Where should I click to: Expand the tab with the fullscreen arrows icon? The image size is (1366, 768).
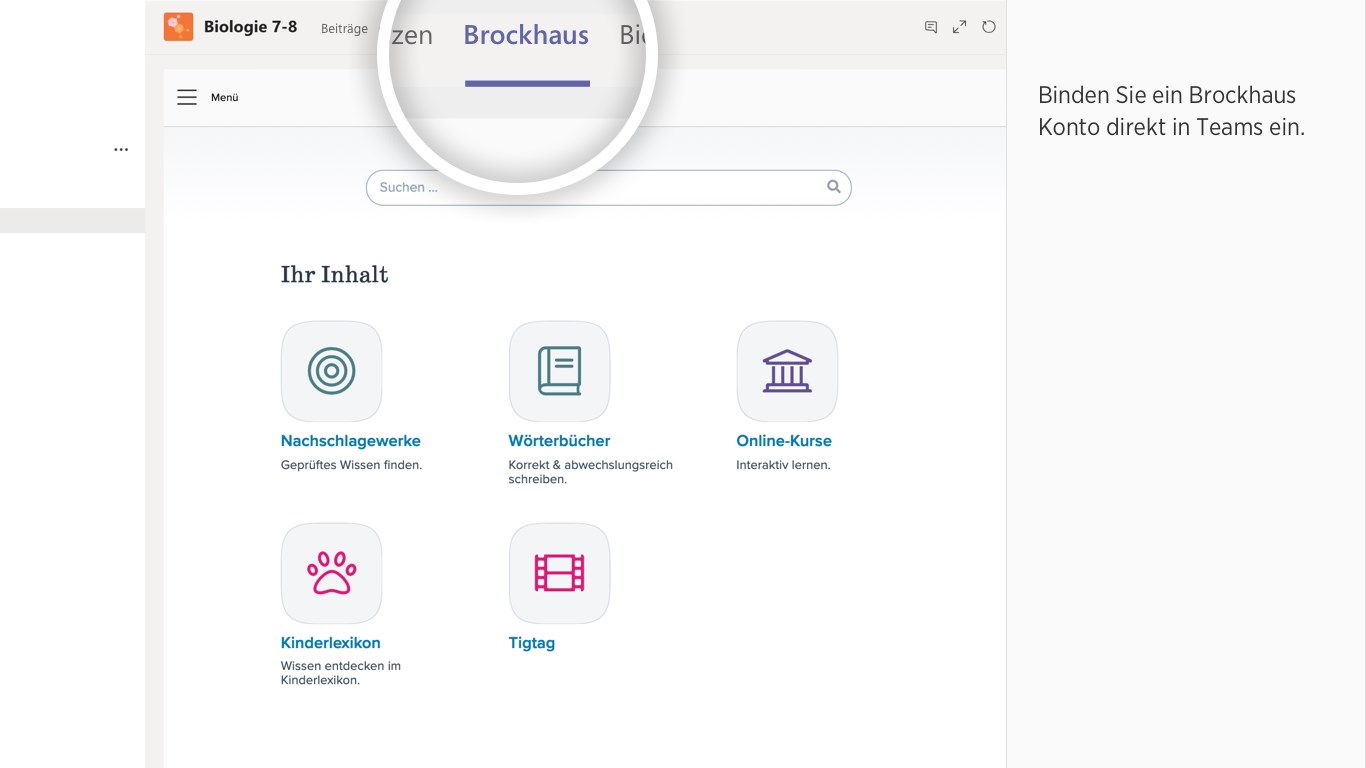coord(959,27)
